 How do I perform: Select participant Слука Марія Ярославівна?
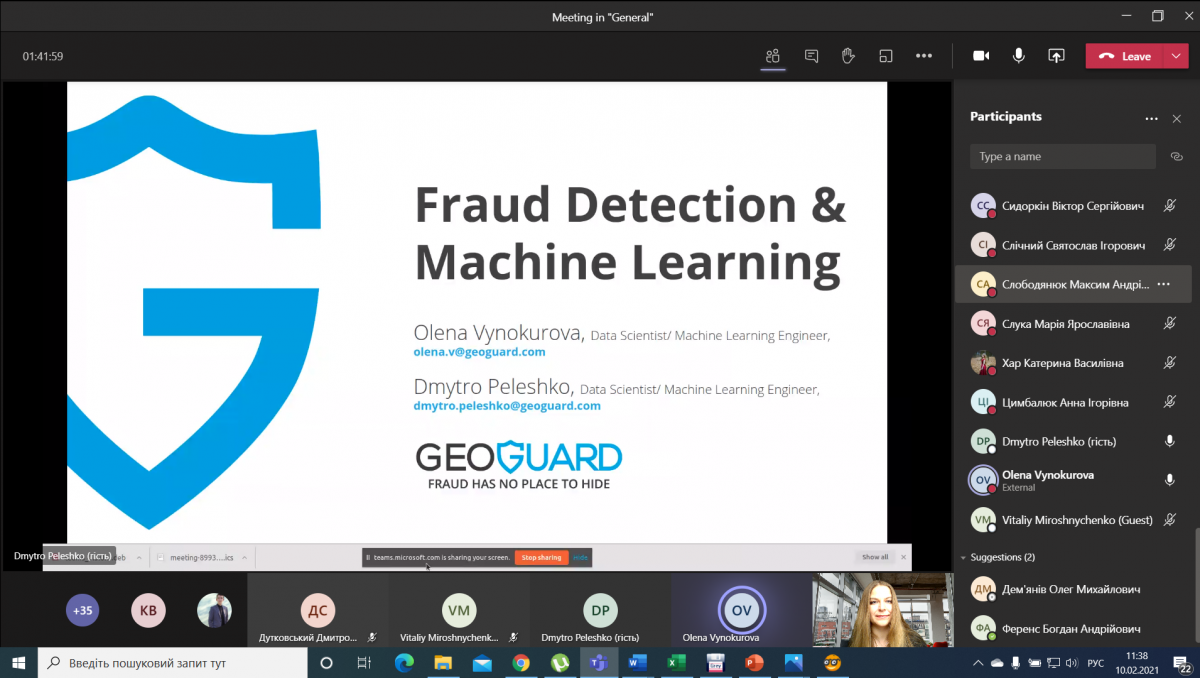pos(1073,324)
